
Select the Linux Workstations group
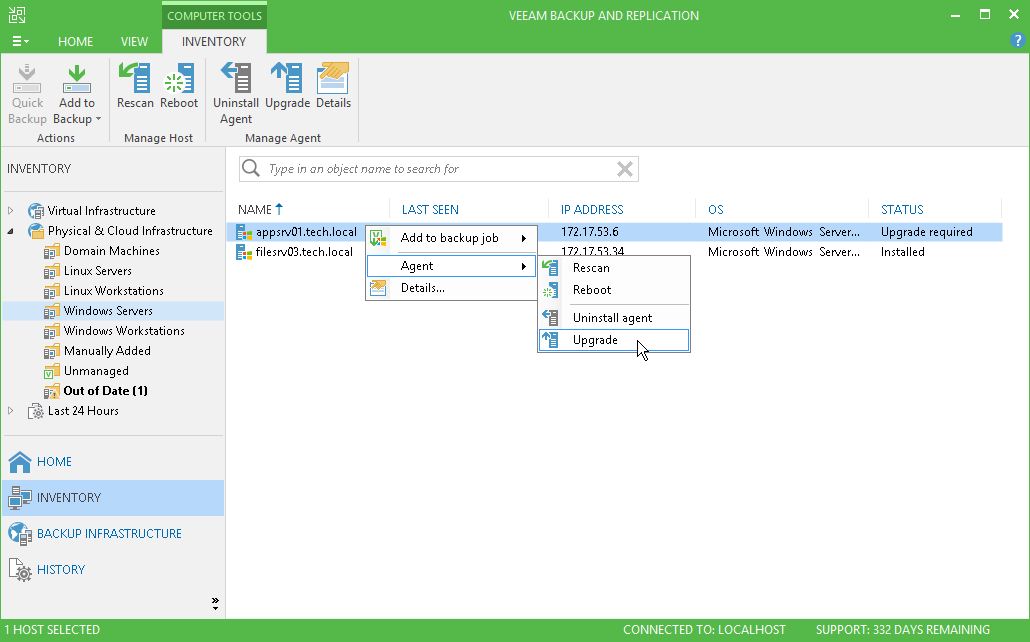point(114,290)
